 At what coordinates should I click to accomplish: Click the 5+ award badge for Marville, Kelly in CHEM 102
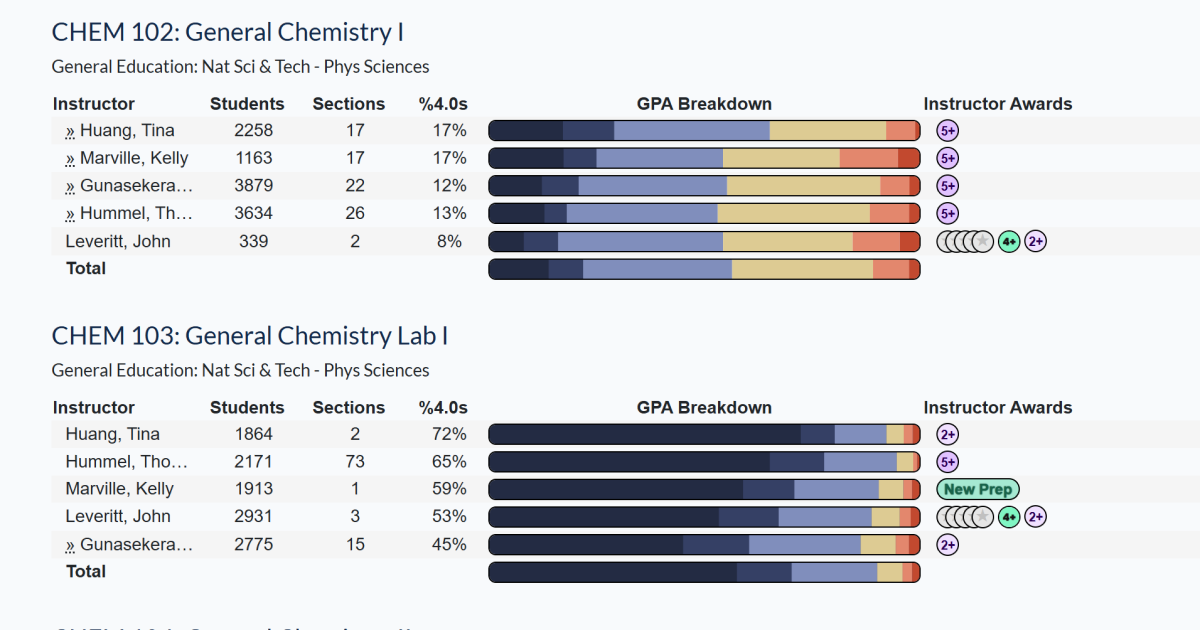point(948,158)
